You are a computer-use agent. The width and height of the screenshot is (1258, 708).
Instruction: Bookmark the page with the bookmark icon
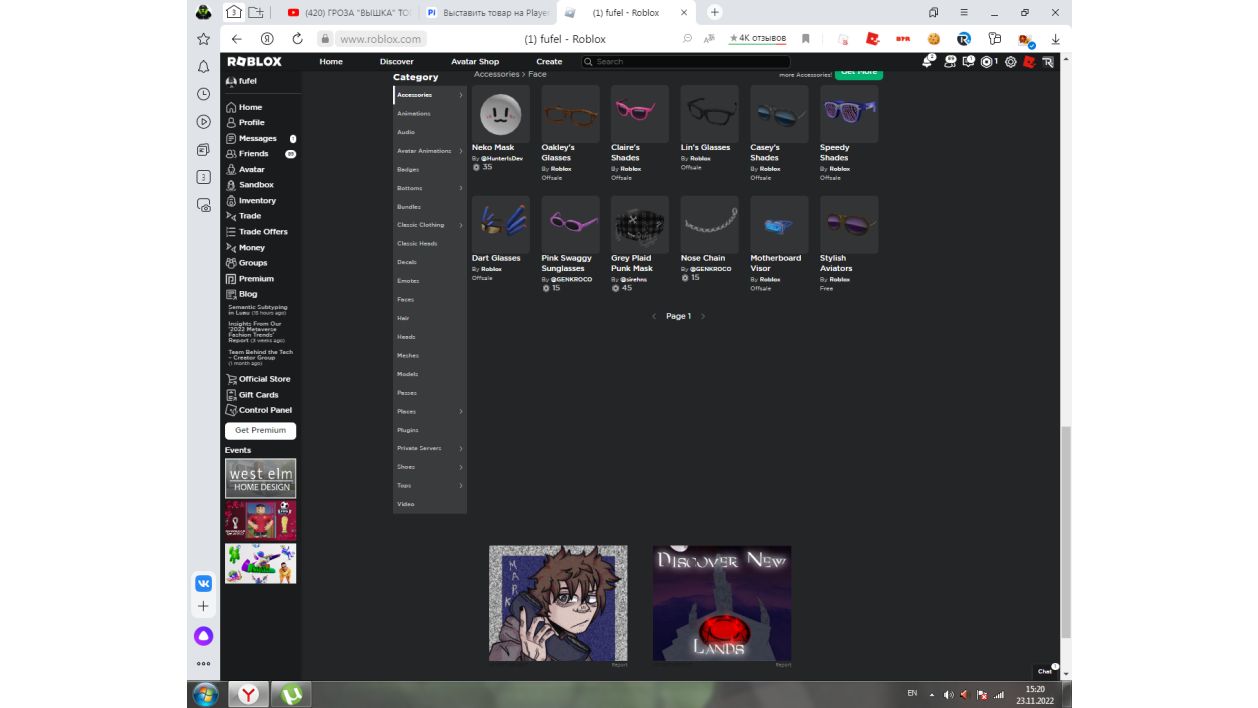[805, 39]
